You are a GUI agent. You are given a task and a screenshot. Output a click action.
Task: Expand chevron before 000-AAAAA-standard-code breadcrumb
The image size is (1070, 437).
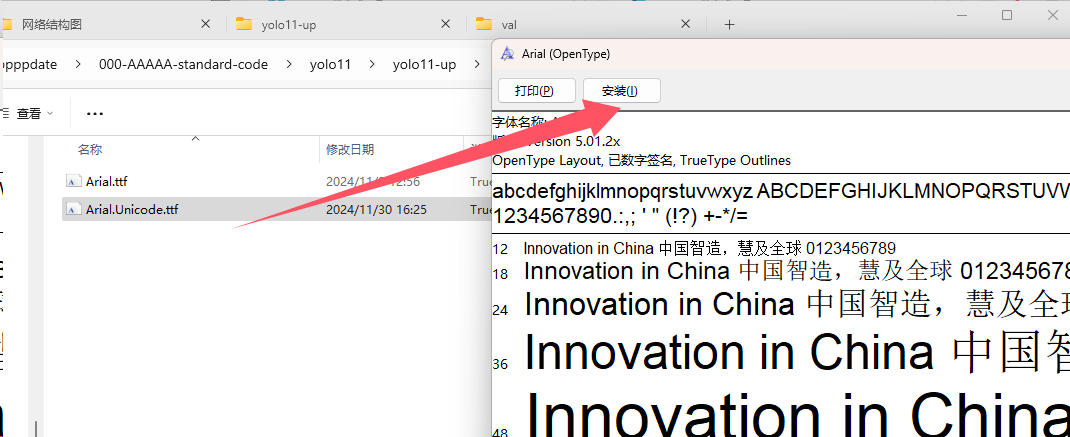tap(78, 65)
